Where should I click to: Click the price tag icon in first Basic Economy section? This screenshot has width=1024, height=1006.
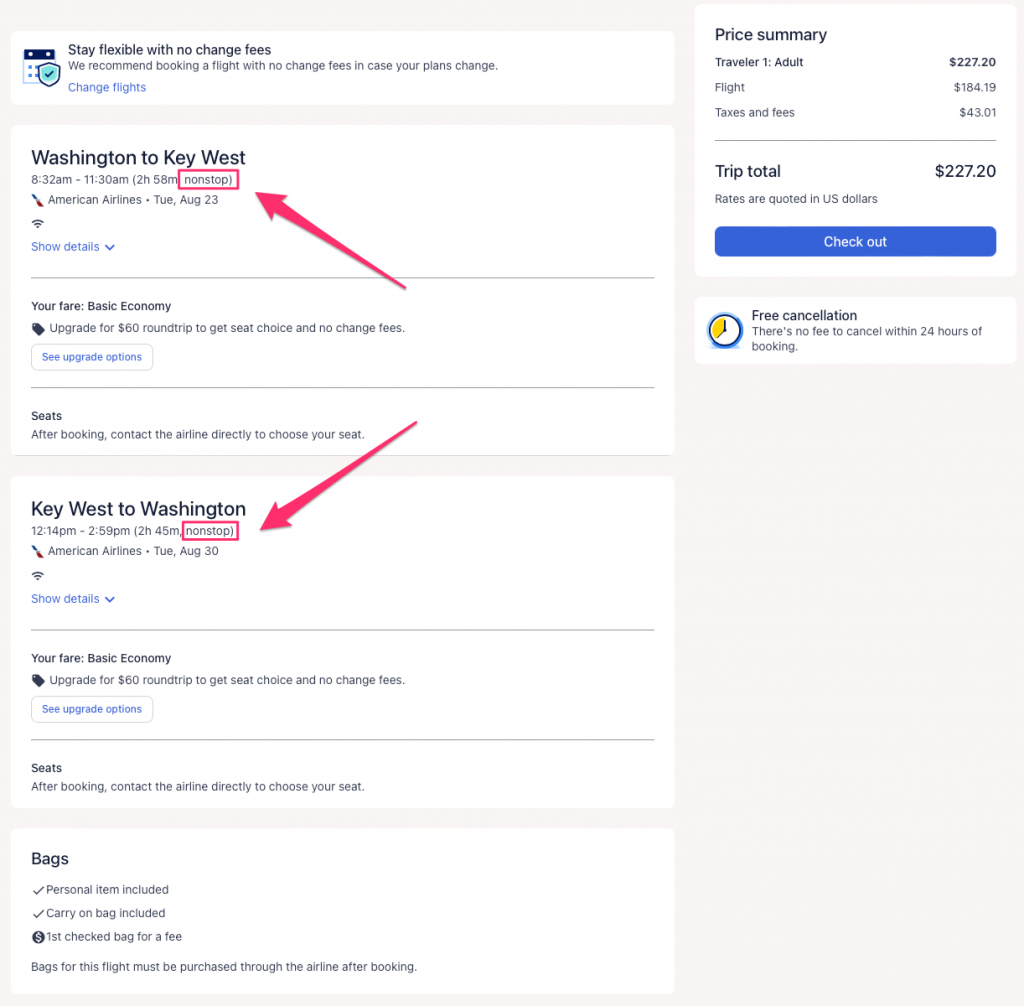click(x=38, y=328)
